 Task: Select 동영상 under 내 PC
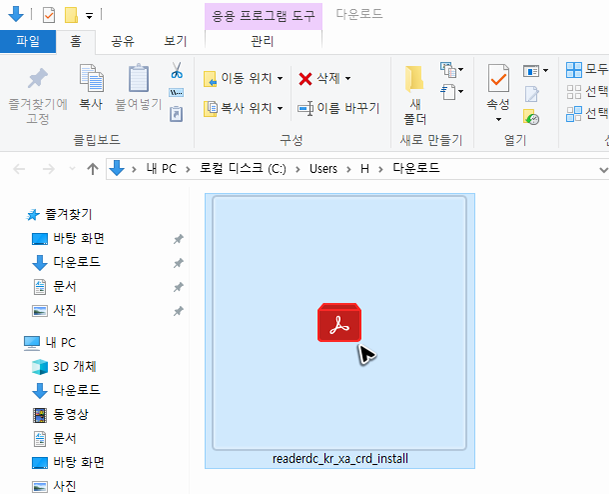pos(71,414)
